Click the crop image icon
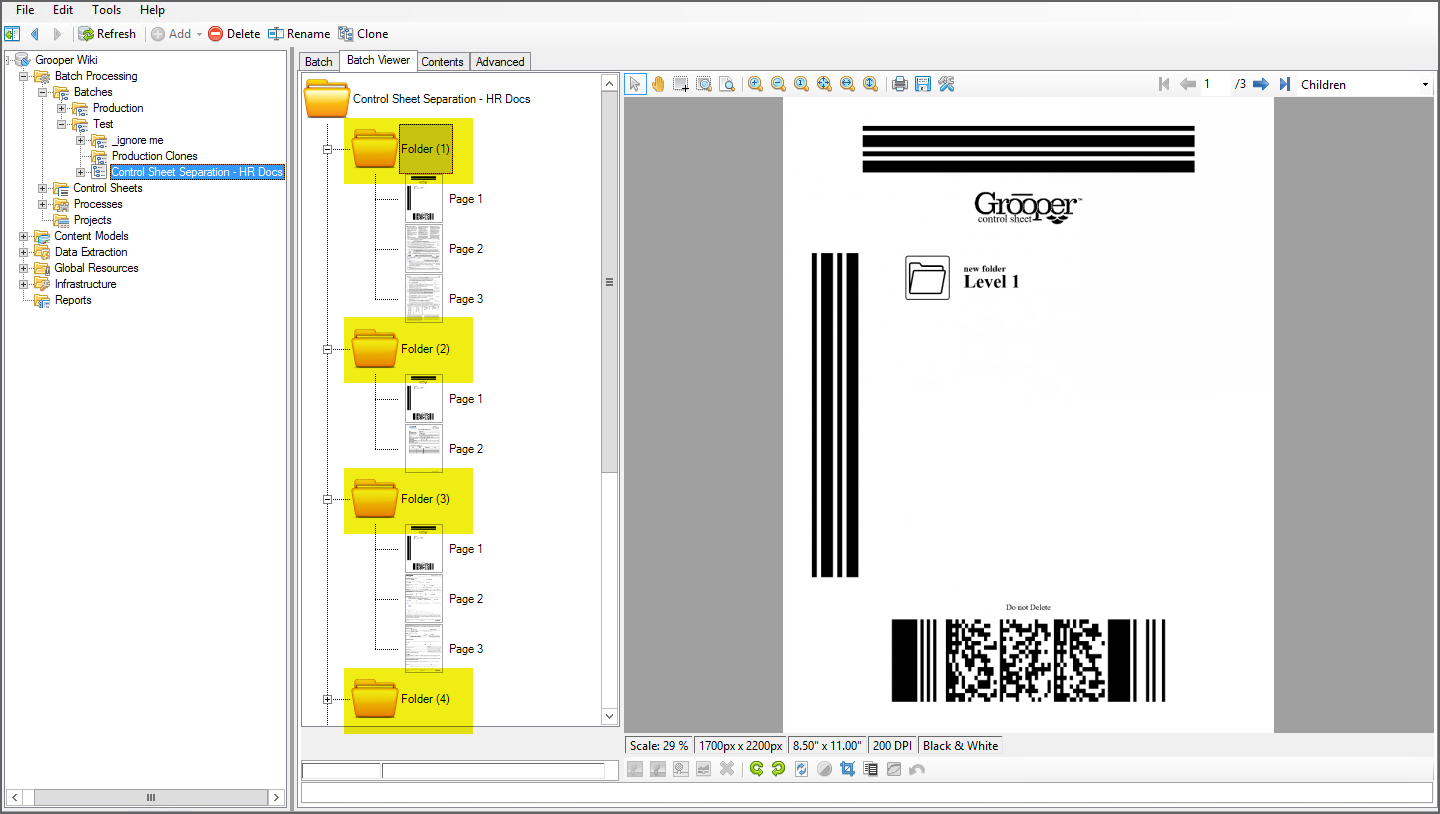Screen dimensions: 1440x814 (x=848, y=769)
